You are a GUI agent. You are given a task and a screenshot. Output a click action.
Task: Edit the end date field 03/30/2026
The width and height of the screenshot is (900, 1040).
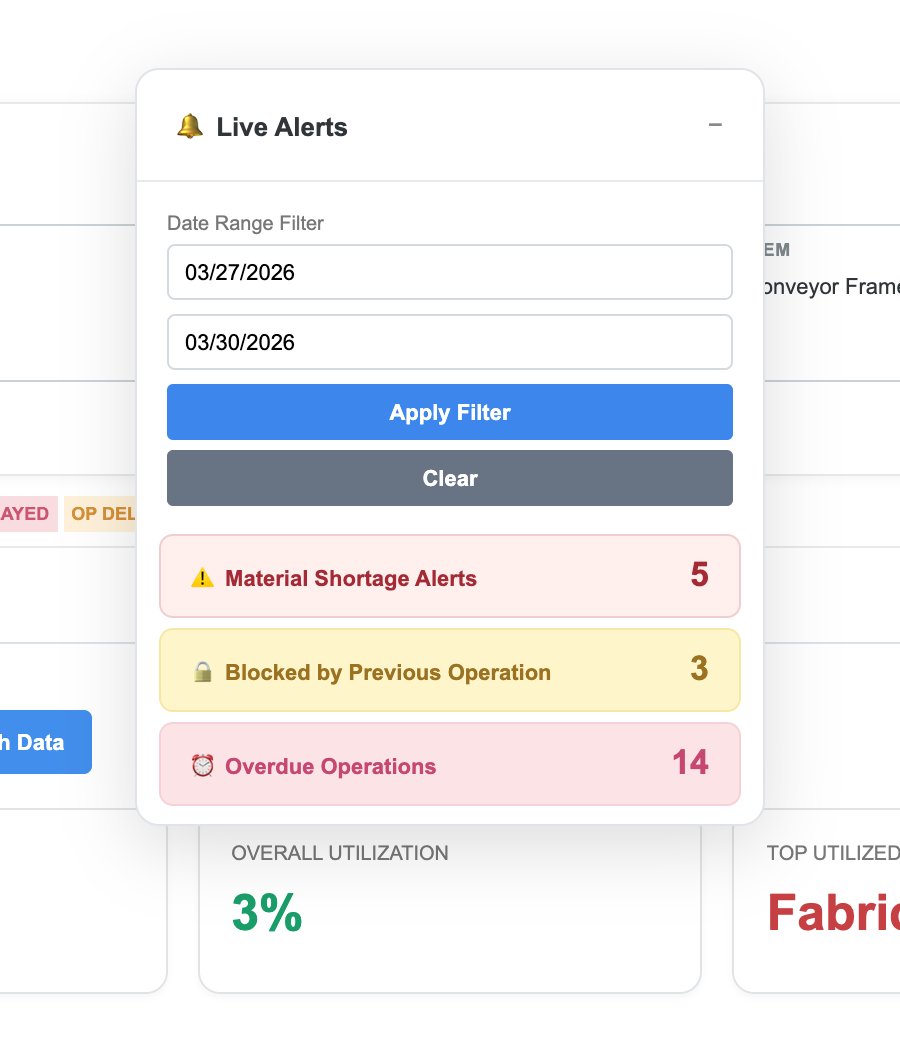click(450, 342)
